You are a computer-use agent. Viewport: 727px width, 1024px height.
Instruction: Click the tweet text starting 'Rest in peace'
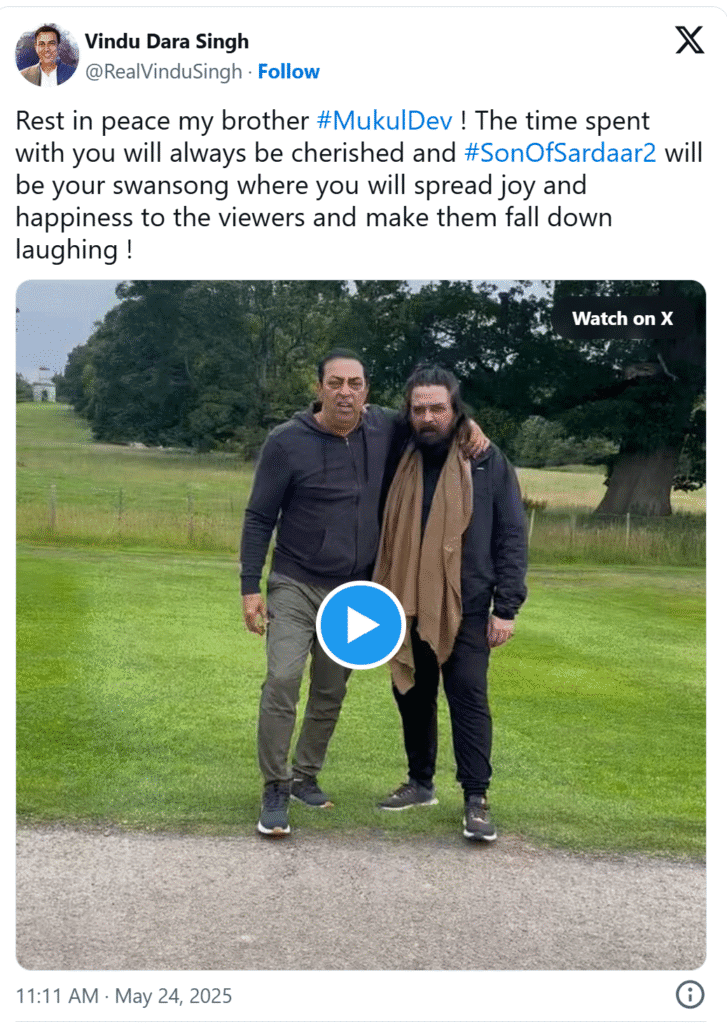(359, 185)
